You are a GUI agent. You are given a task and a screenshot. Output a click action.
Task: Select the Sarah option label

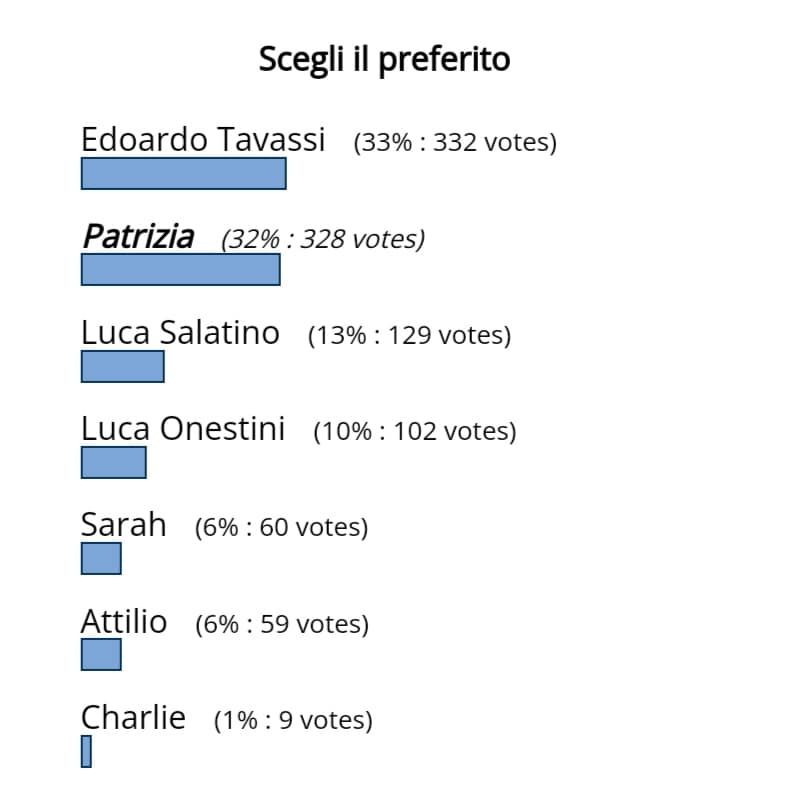124,525
